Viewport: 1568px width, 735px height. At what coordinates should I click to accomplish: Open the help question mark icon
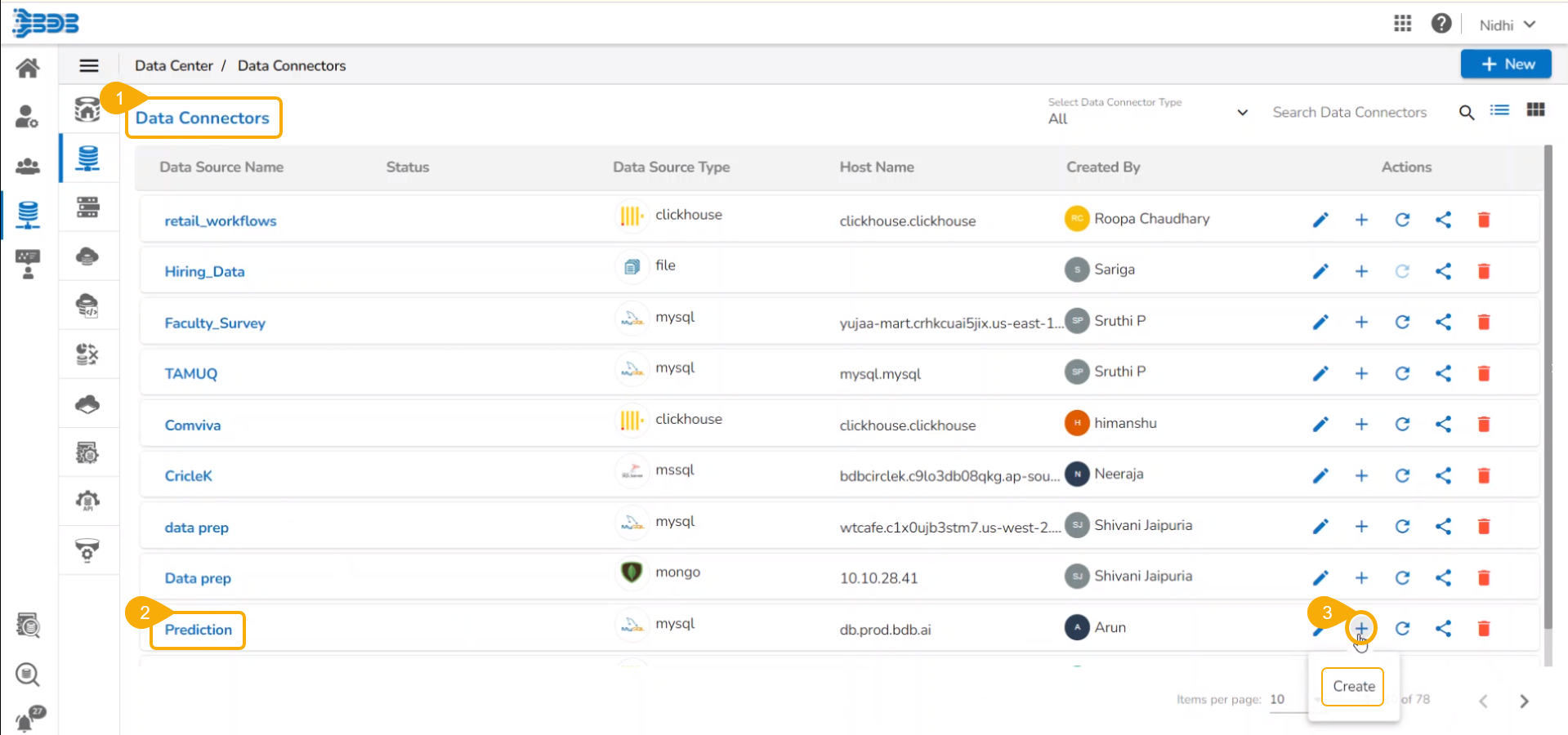coord(1441,24)
